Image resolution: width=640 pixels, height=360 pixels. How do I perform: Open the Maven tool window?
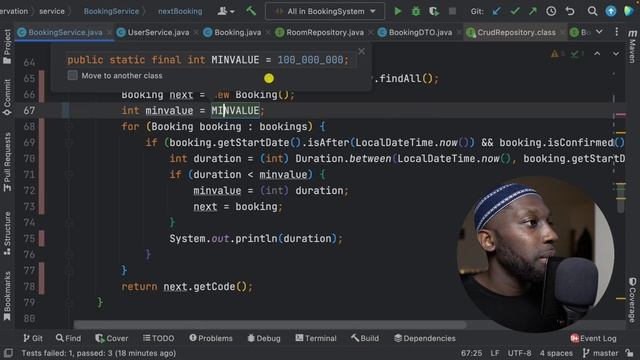pos(632,47)
